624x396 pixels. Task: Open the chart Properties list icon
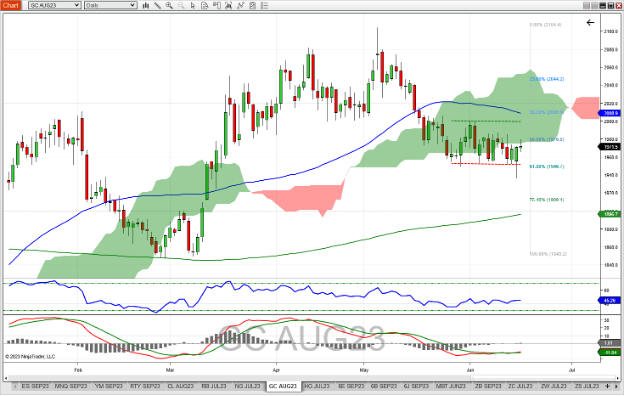coord(264,6)
